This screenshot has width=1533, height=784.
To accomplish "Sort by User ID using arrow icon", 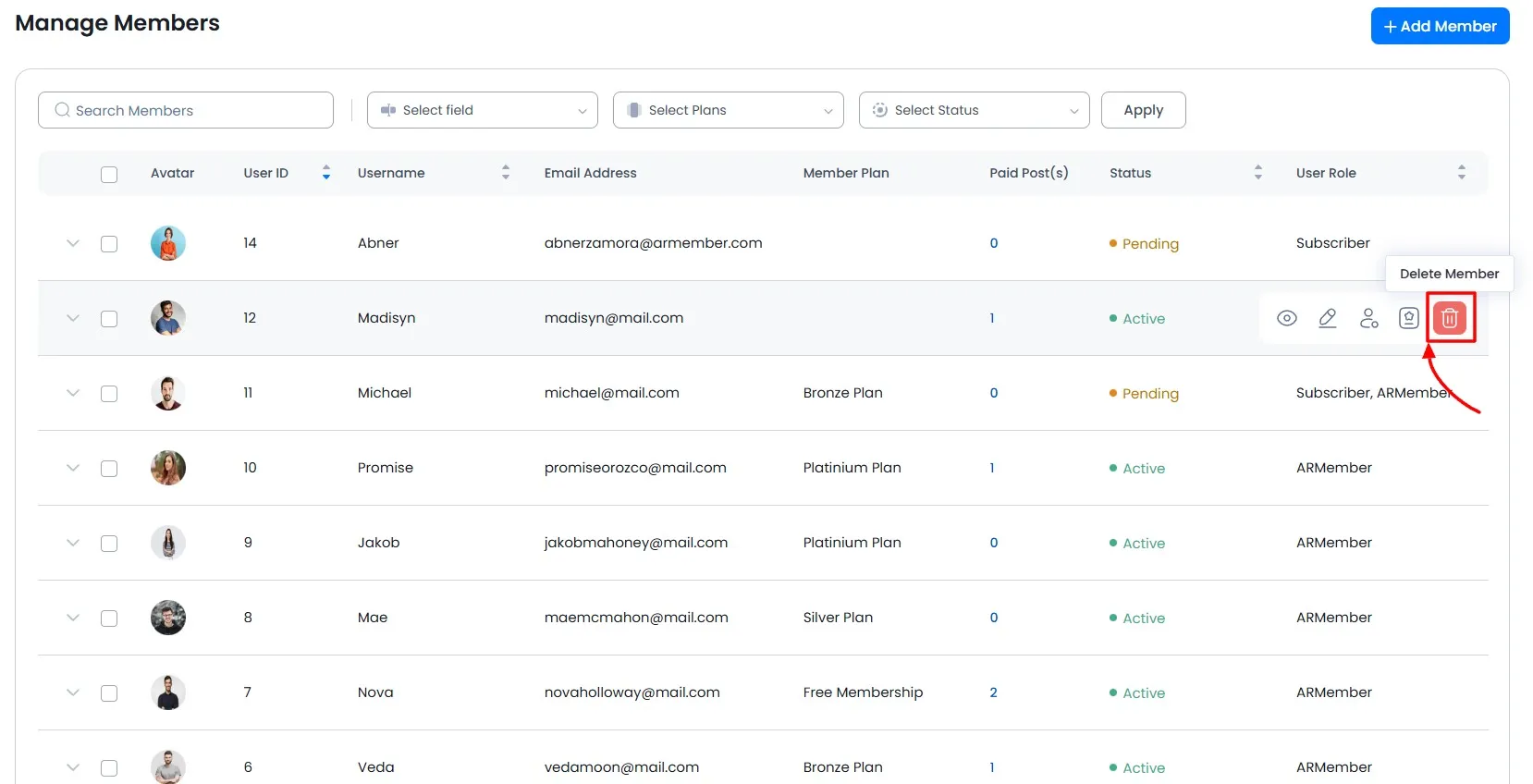I will pyautogui.click(x=326, y=173).
